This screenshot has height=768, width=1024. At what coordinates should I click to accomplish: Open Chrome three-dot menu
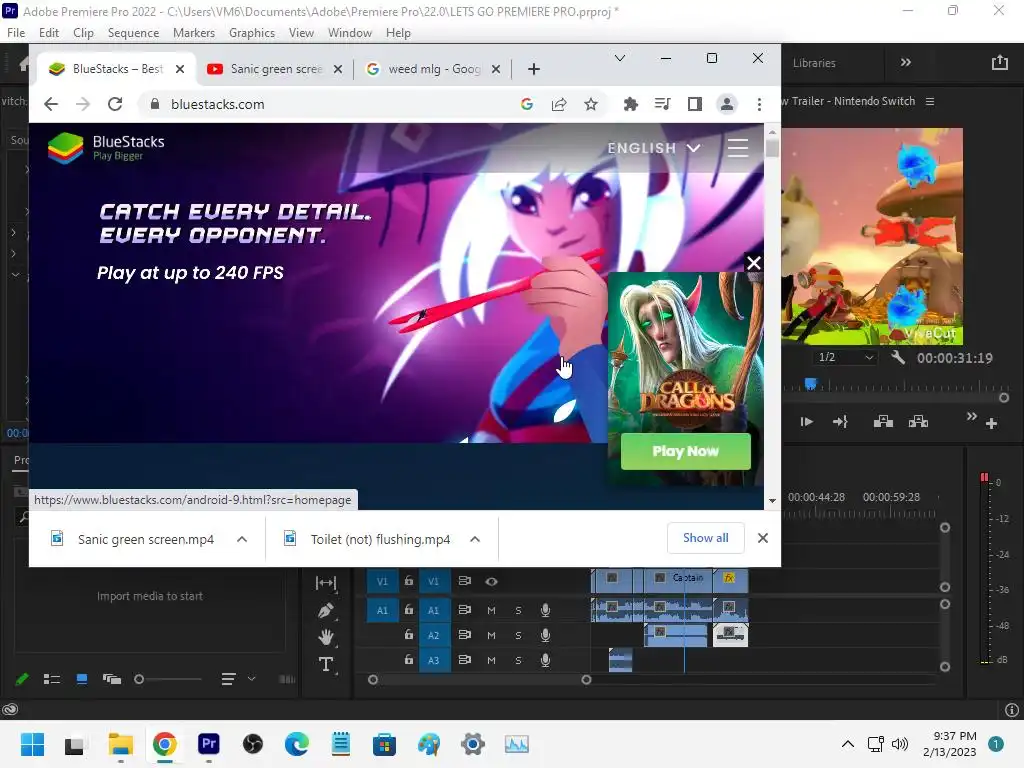759,104
